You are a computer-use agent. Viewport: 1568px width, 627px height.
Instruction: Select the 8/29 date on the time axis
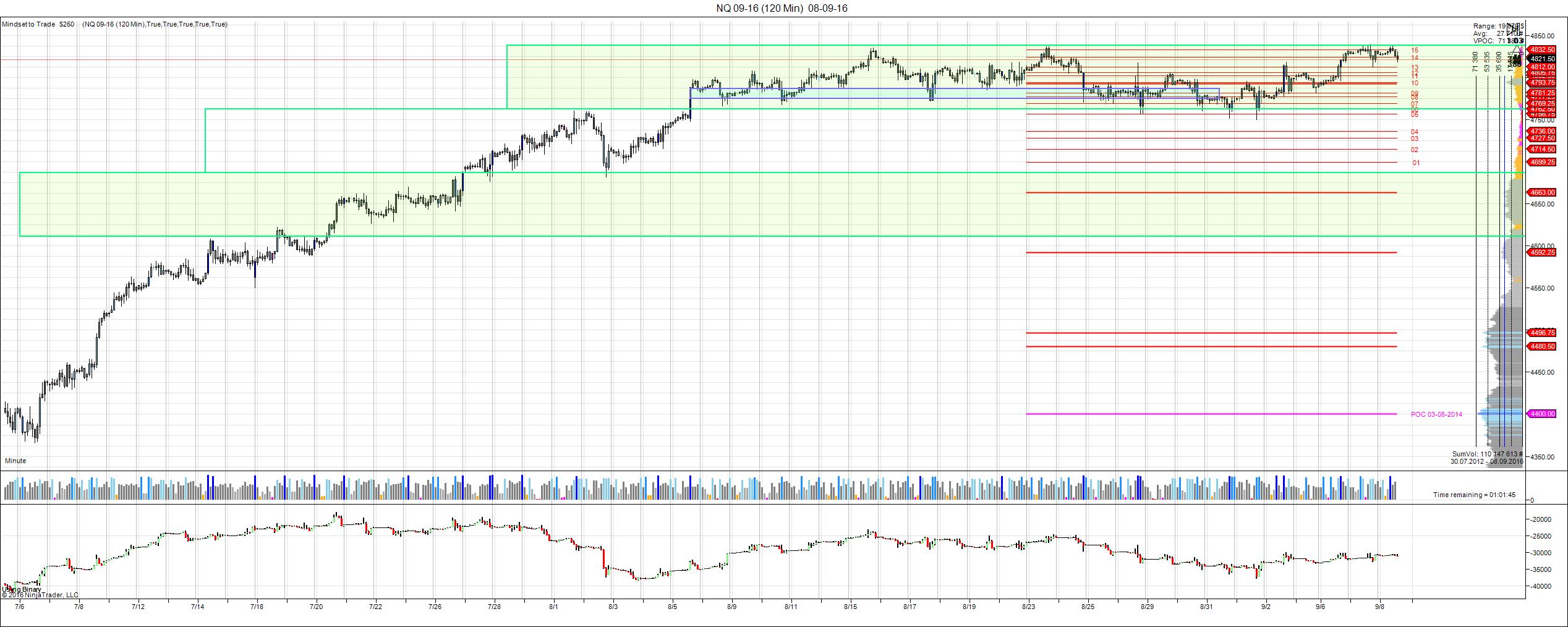[x=1147, y=607]
